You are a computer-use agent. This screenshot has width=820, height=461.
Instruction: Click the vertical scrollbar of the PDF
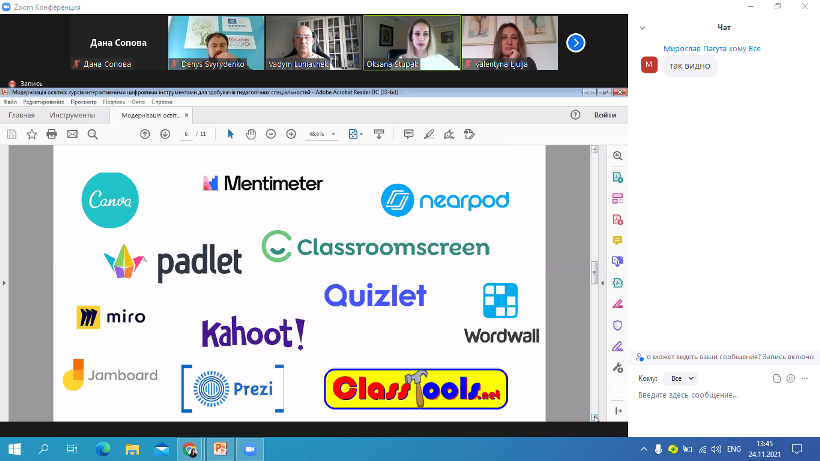tap(595, 272)
